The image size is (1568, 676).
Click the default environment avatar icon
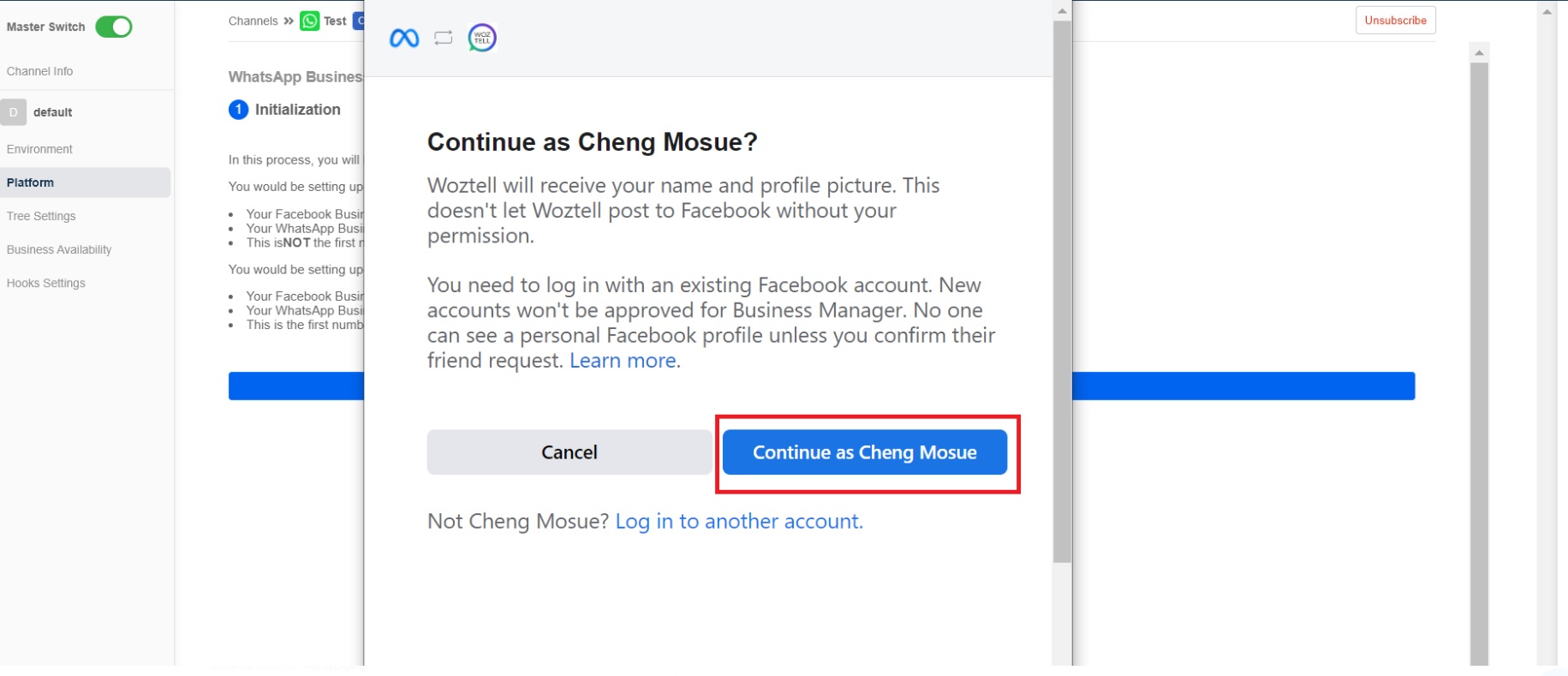[x=14, y=112]
